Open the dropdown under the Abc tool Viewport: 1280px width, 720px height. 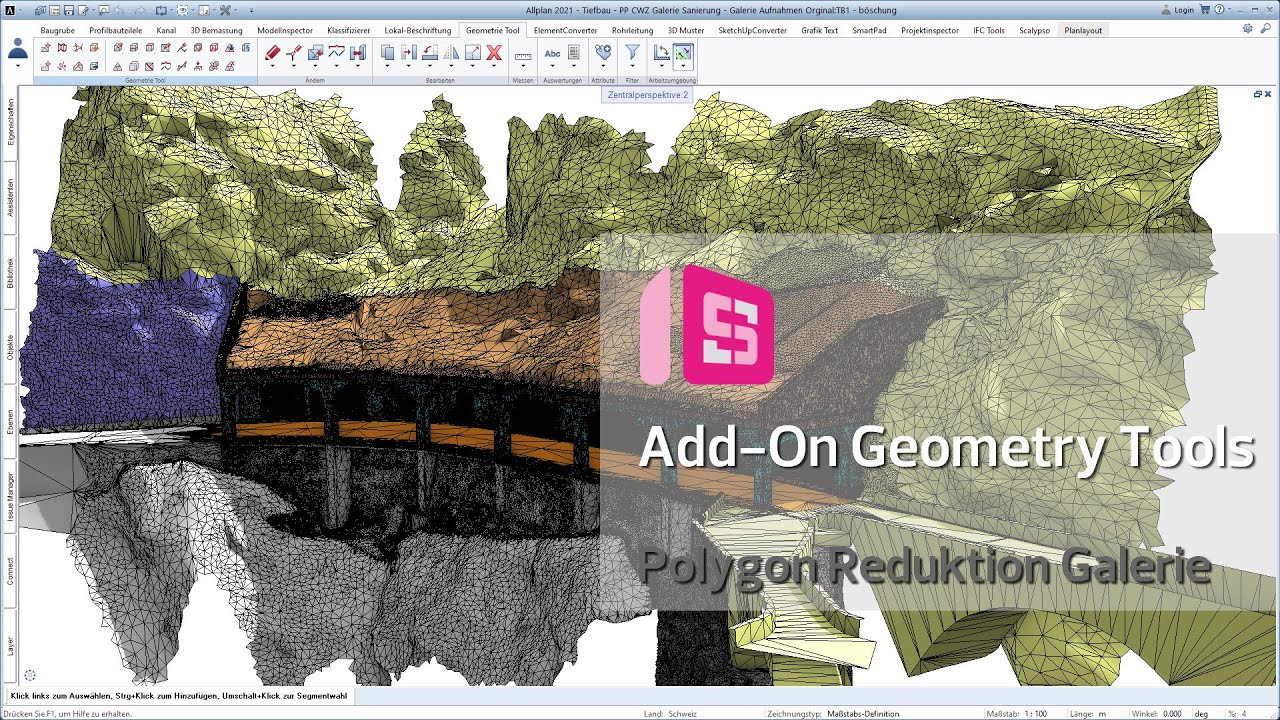[552, 66]
